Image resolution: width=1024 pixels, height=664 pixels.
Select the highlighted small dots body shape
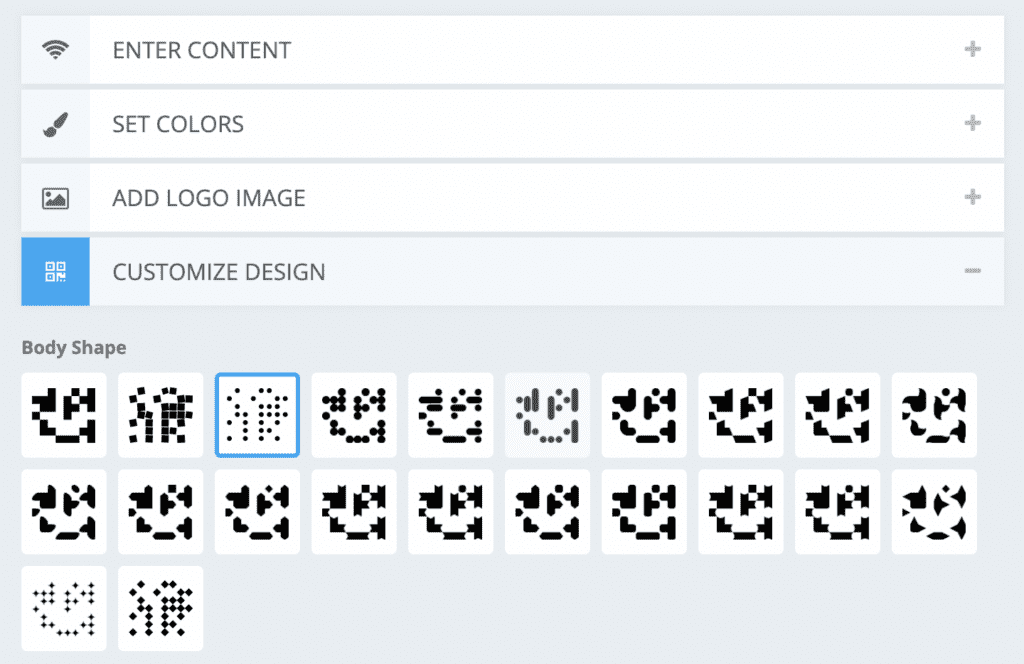coord(257,415)
